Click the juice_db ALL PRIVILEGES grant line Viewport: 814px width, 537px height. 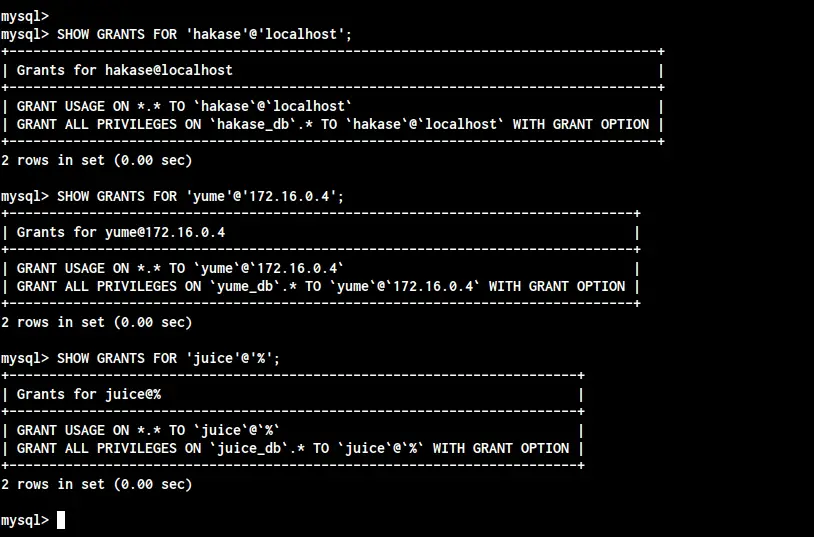[x=293, y=449]
